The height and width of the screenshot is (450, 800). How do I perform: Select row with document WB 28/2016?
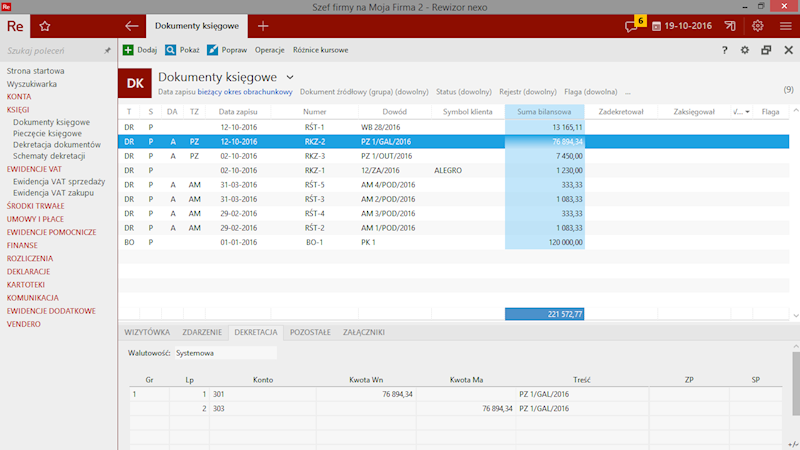tap(454, 127)
